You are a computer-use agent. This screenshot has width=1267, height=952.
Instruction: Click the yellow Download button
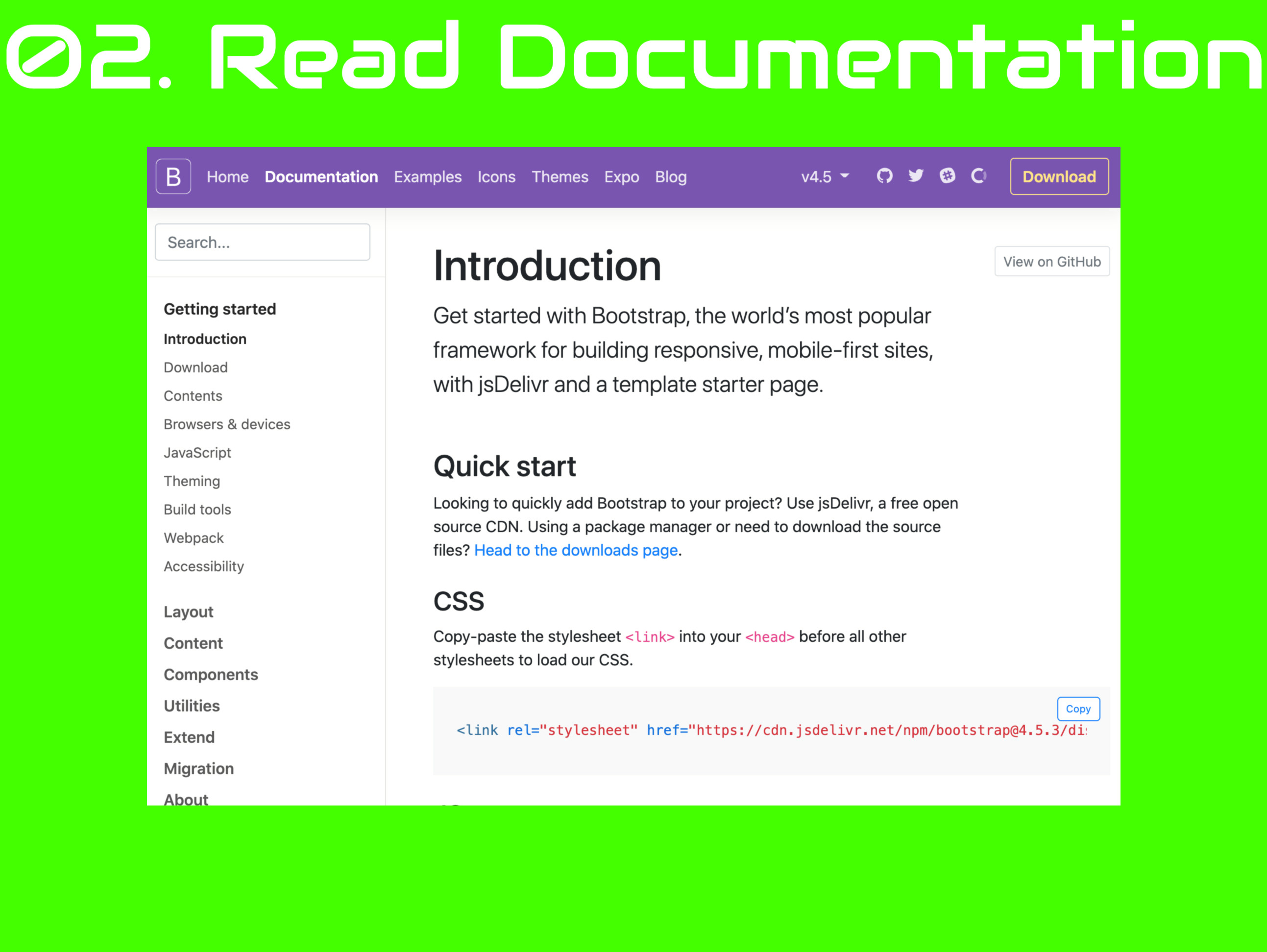tap(1059, 176)
